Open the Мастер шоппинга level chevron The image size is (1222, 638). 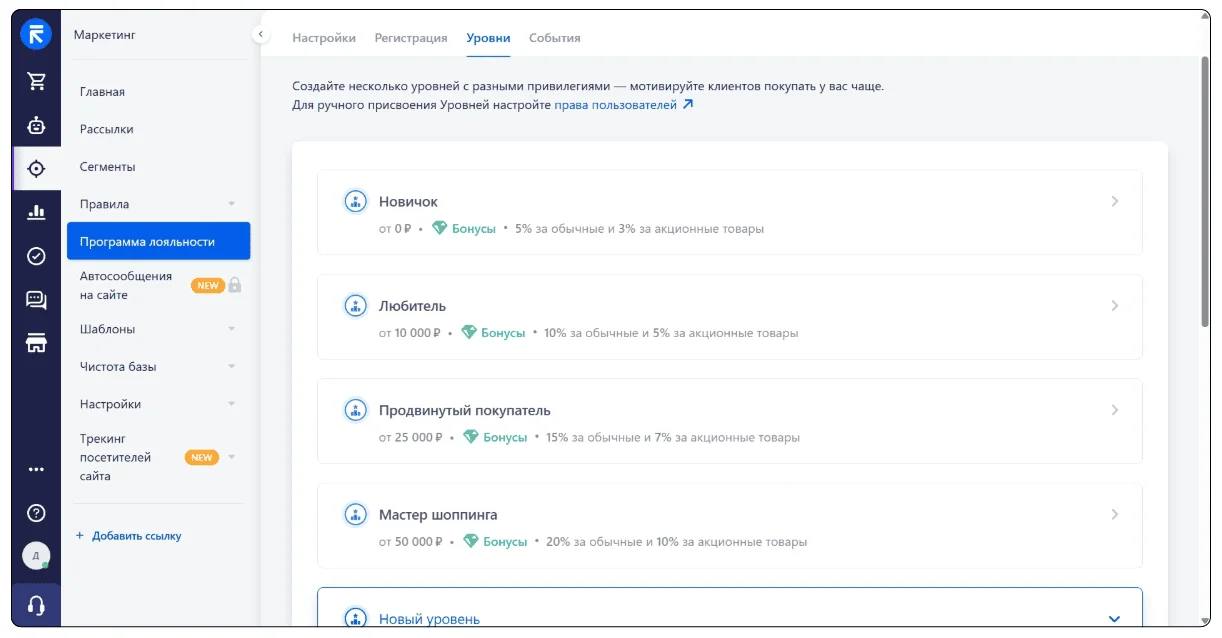point(1115,515)
